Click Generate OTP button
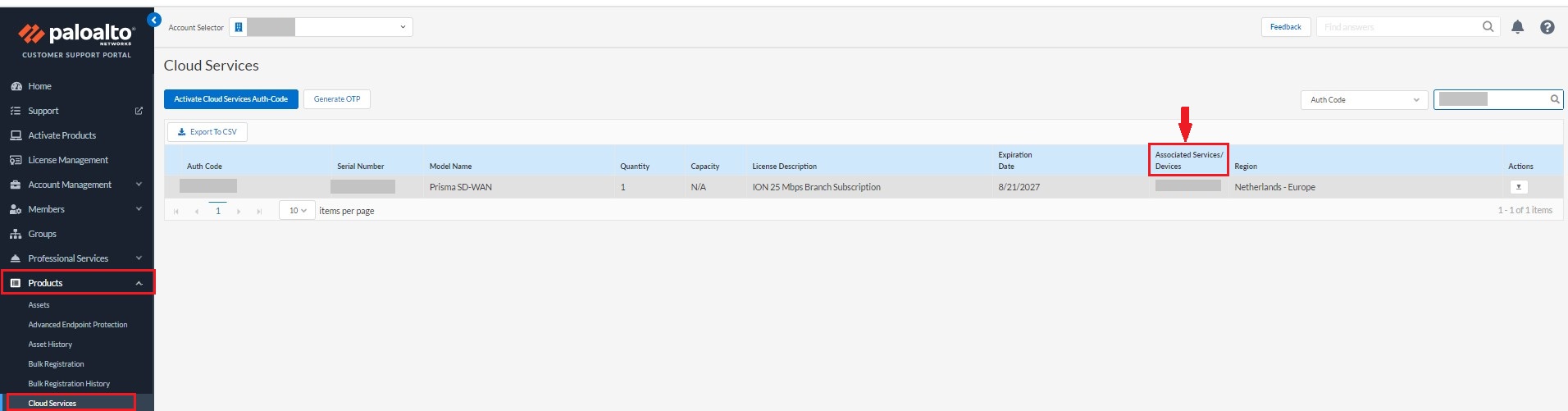1568x411 pixels. coord(337,99)
